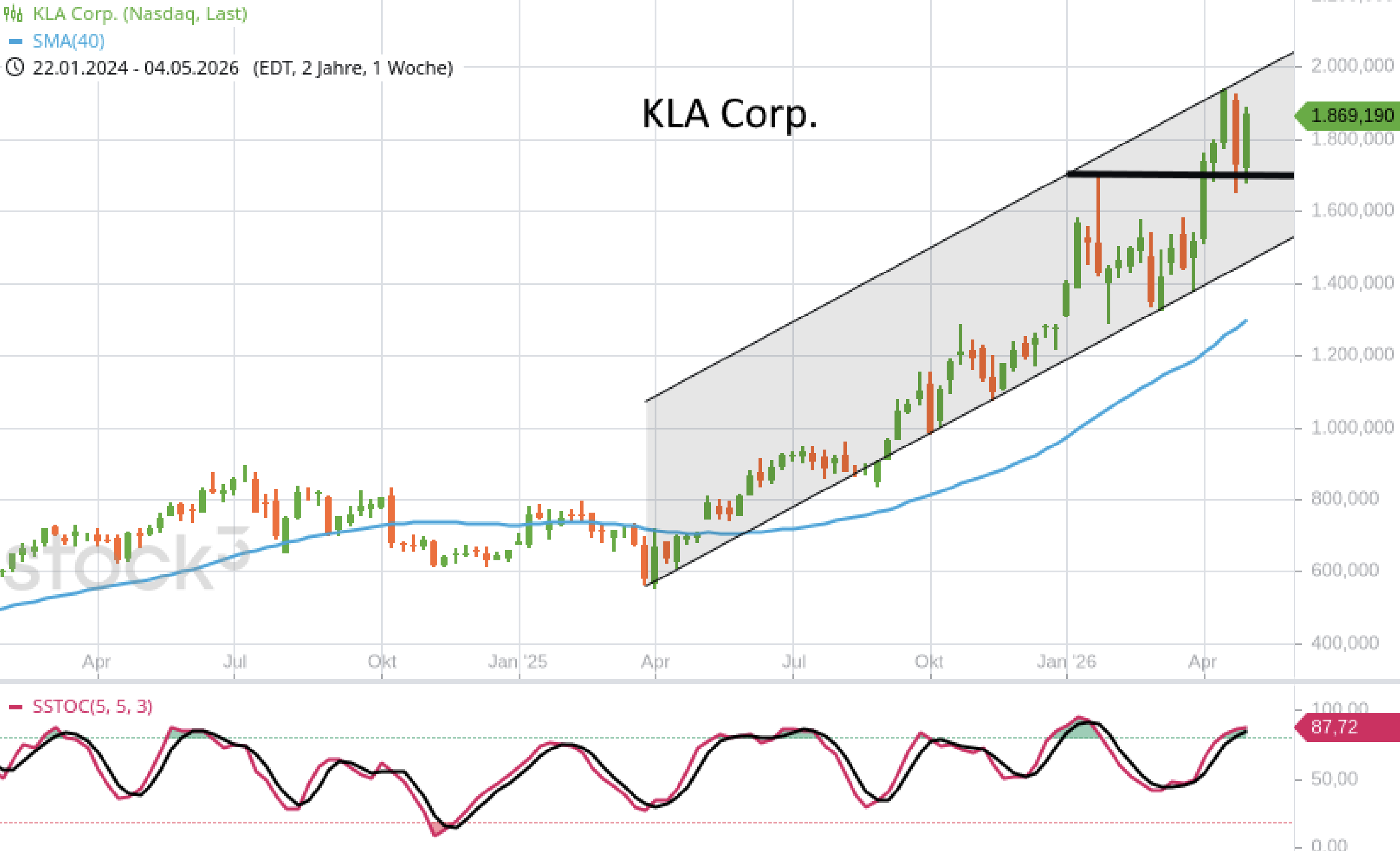Click the April 2024 'Apr' time axis label
Screen dimensions: 1400x851
96,662
